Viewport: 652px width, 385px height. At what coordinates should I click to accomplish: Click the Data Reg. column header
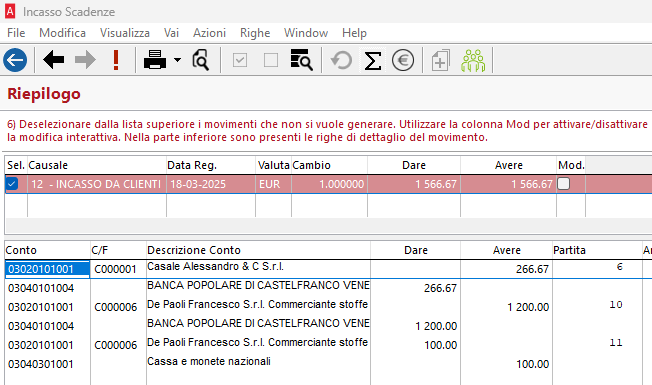click(x=211, y=165)
